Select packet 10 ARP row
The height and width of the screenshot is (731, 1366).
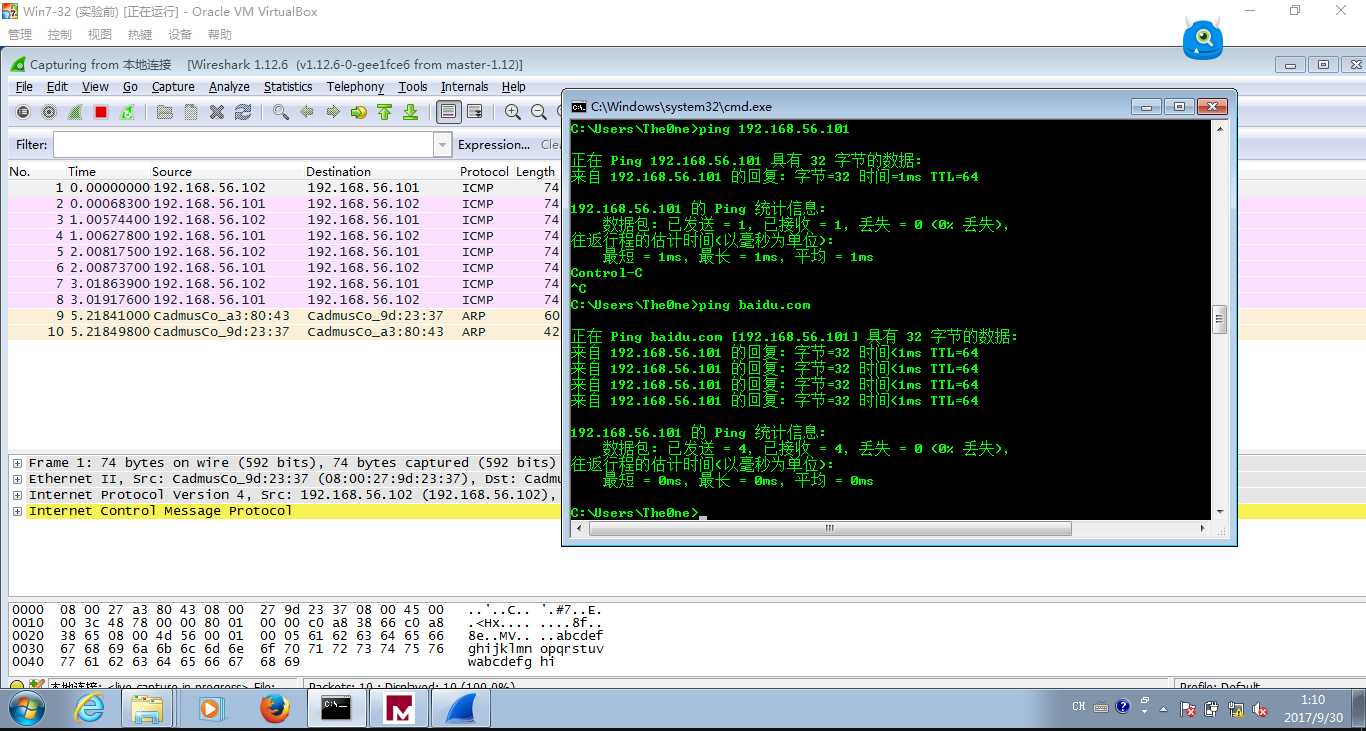[285, 331]
